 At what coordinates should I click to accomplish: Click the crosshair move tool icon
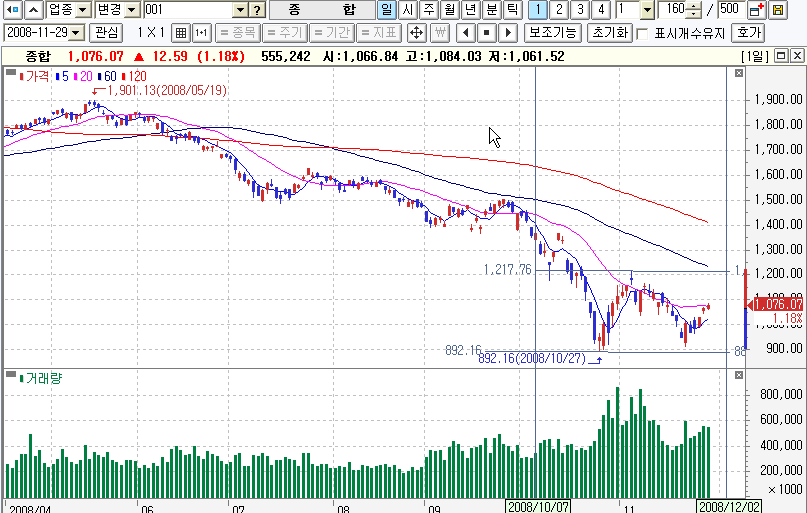click(415, 33)
